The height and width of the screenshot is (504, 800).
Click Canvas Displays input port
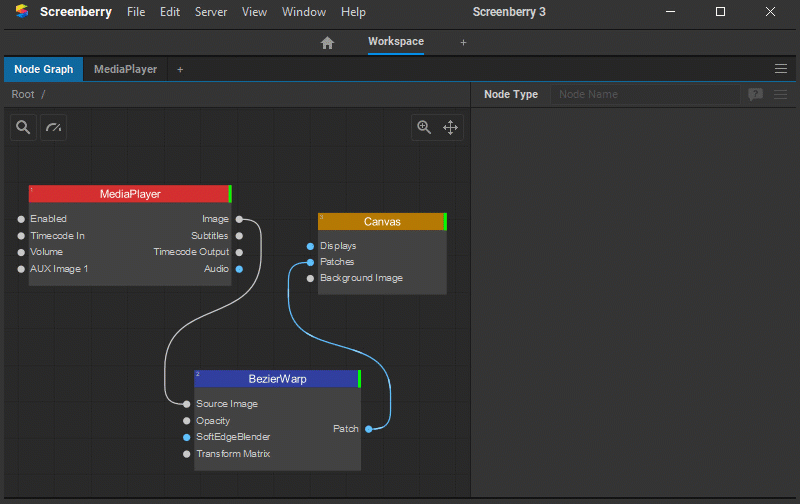point(310,246)
